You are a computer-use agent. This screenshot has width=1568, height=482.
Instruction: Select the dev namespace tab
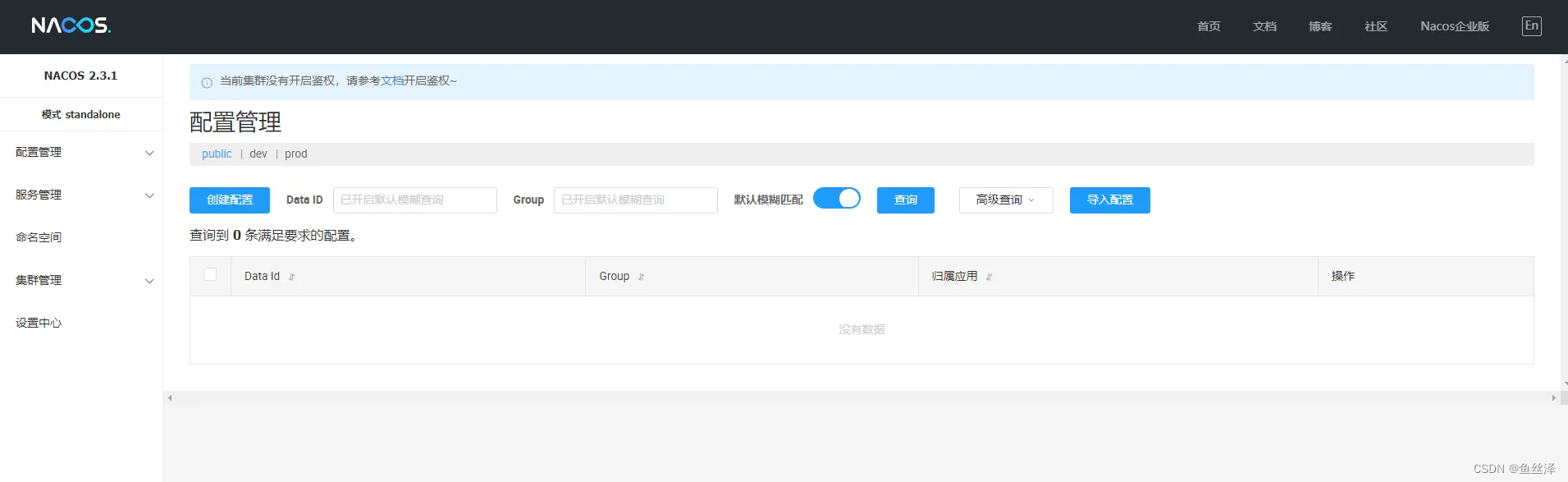pos(258,154)
